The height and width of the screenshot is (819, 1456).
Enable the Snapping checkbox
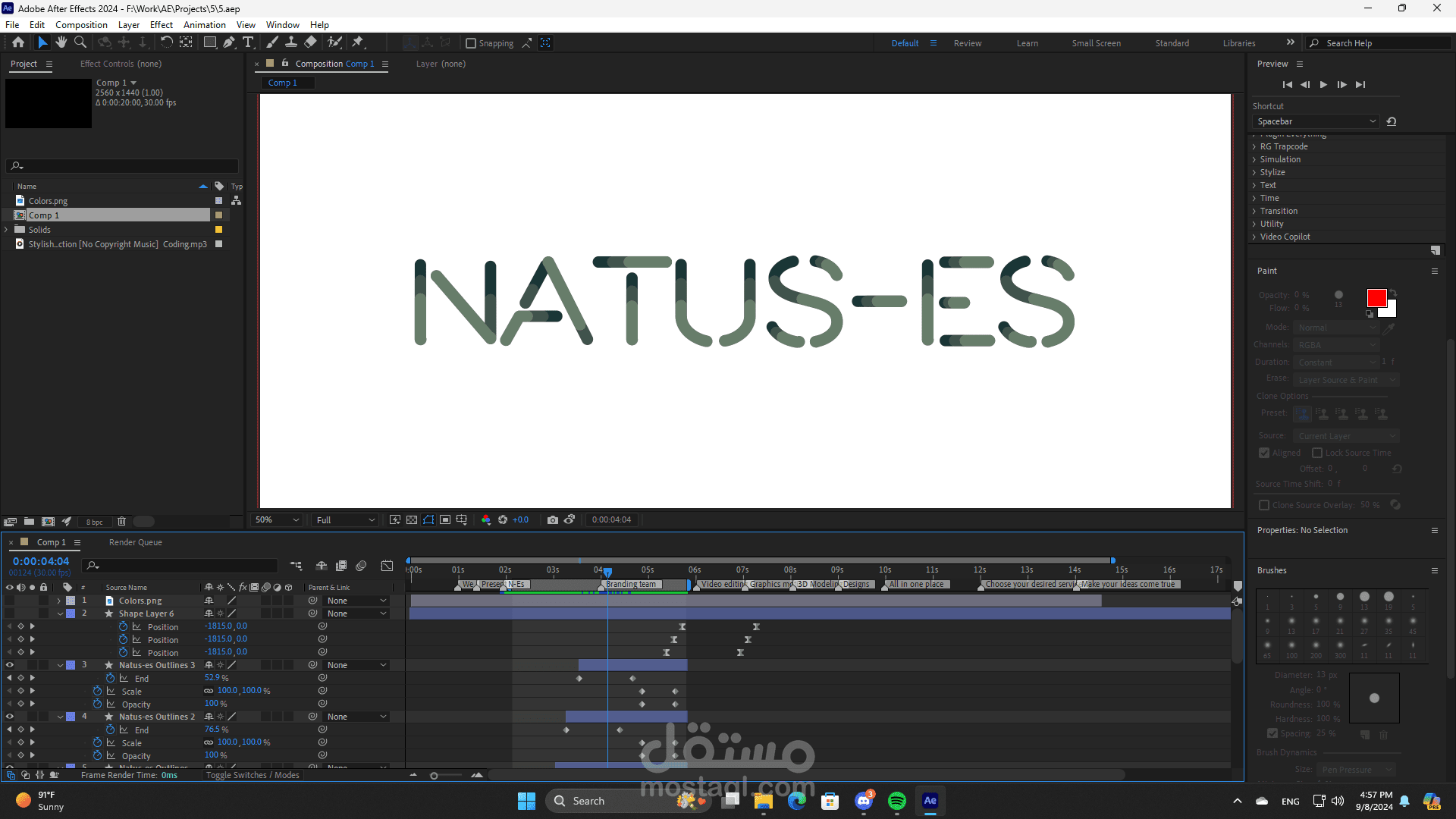[x=471, y=43]
